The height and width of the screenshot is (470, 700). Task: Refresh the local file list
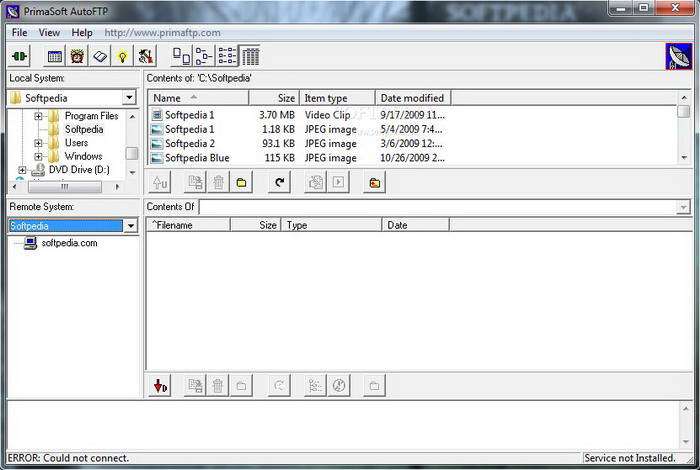(x=279, y=183)
